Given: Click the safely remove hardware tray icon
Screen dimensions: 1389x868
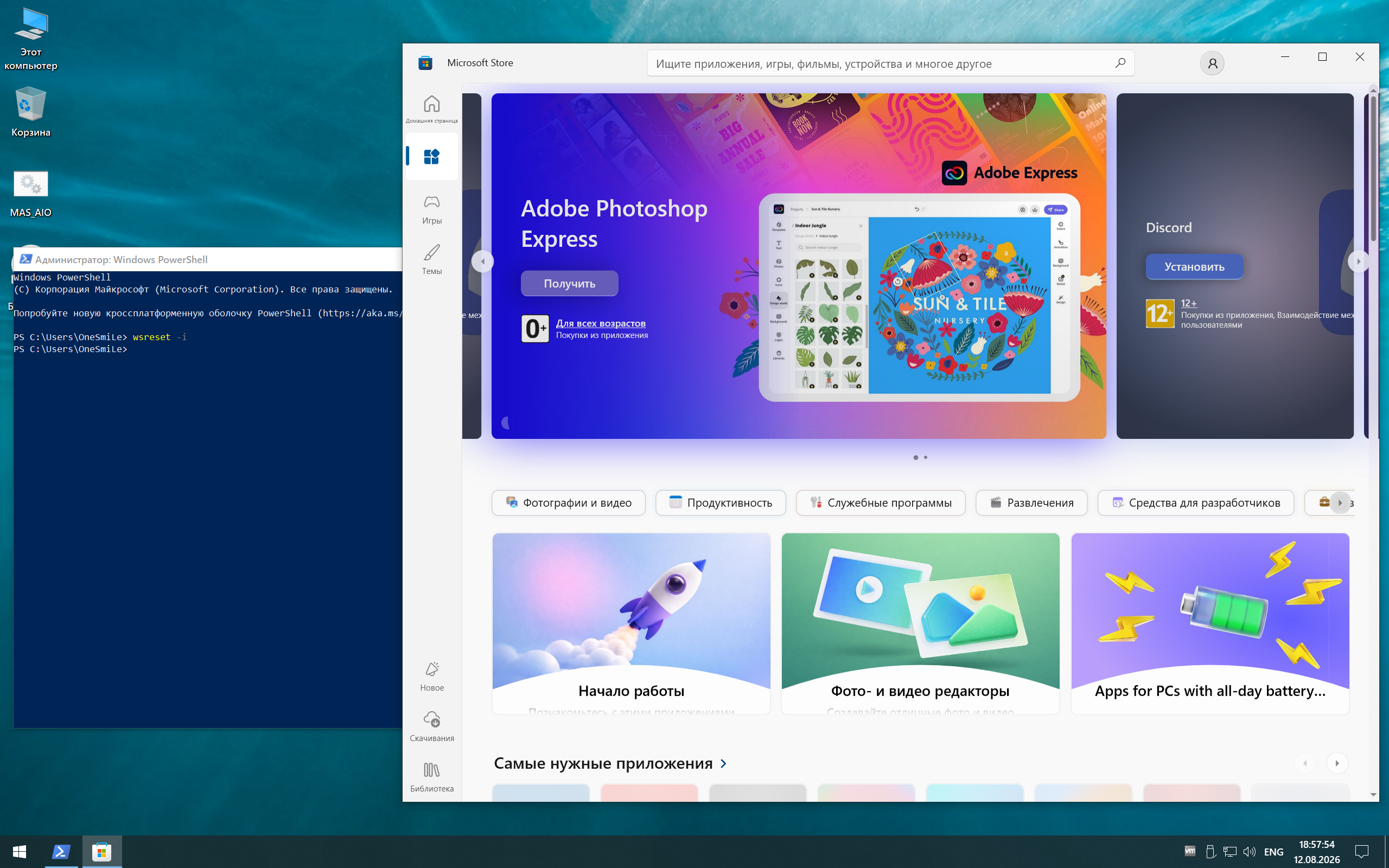Looking at the screenshot, I should 1210,852.
